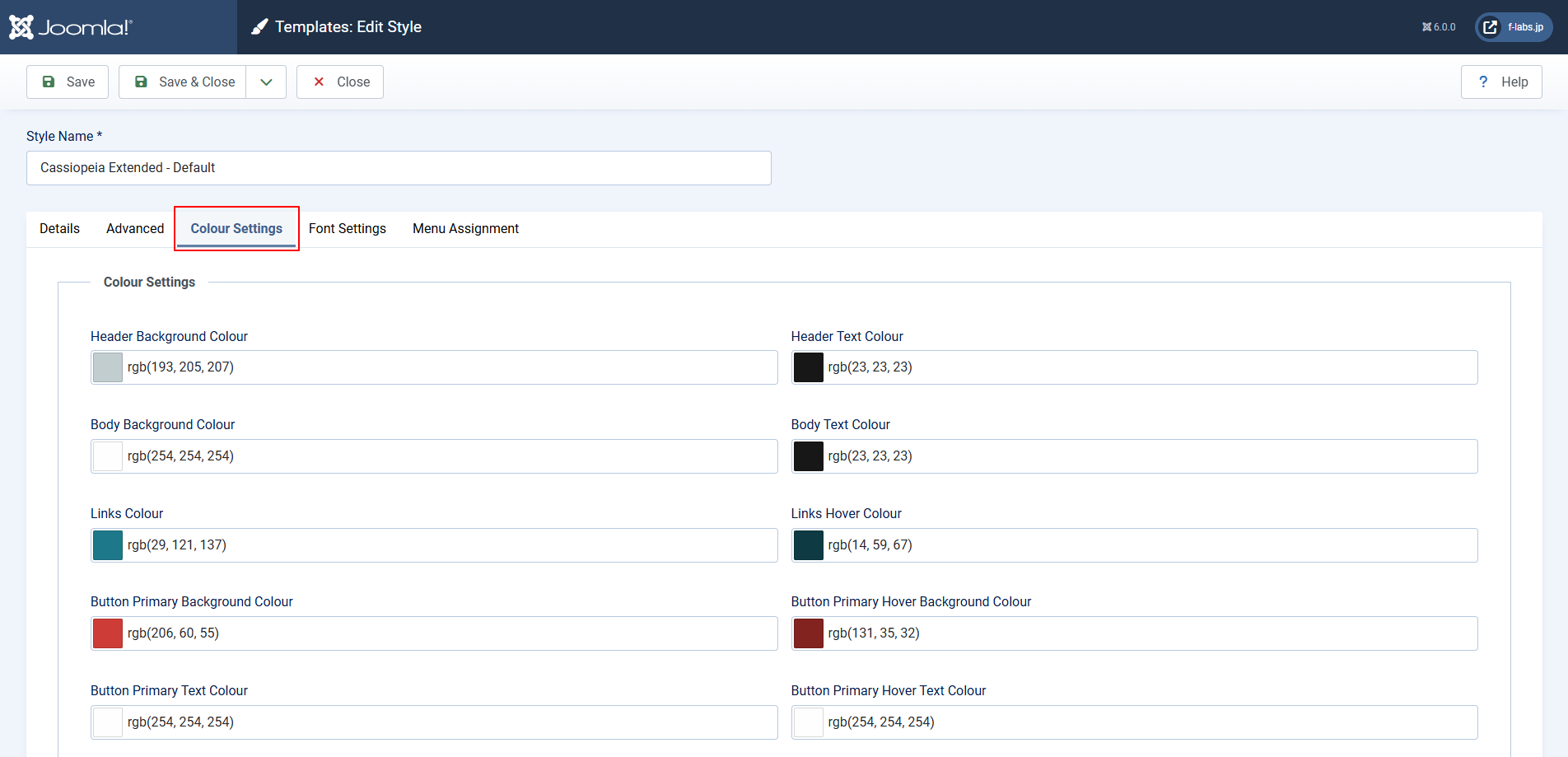Click the Links Hover Colour swatch

808,545
